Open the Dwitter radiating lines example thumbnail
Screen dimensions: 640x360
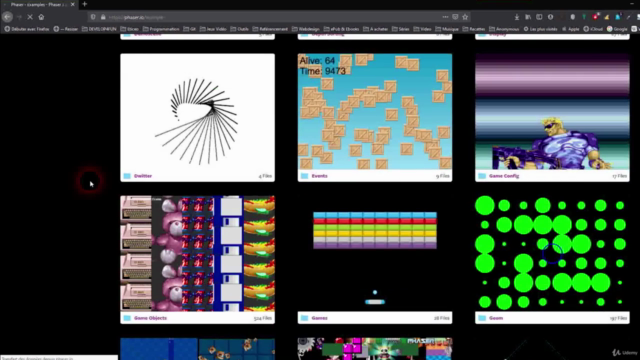point(198,112)
